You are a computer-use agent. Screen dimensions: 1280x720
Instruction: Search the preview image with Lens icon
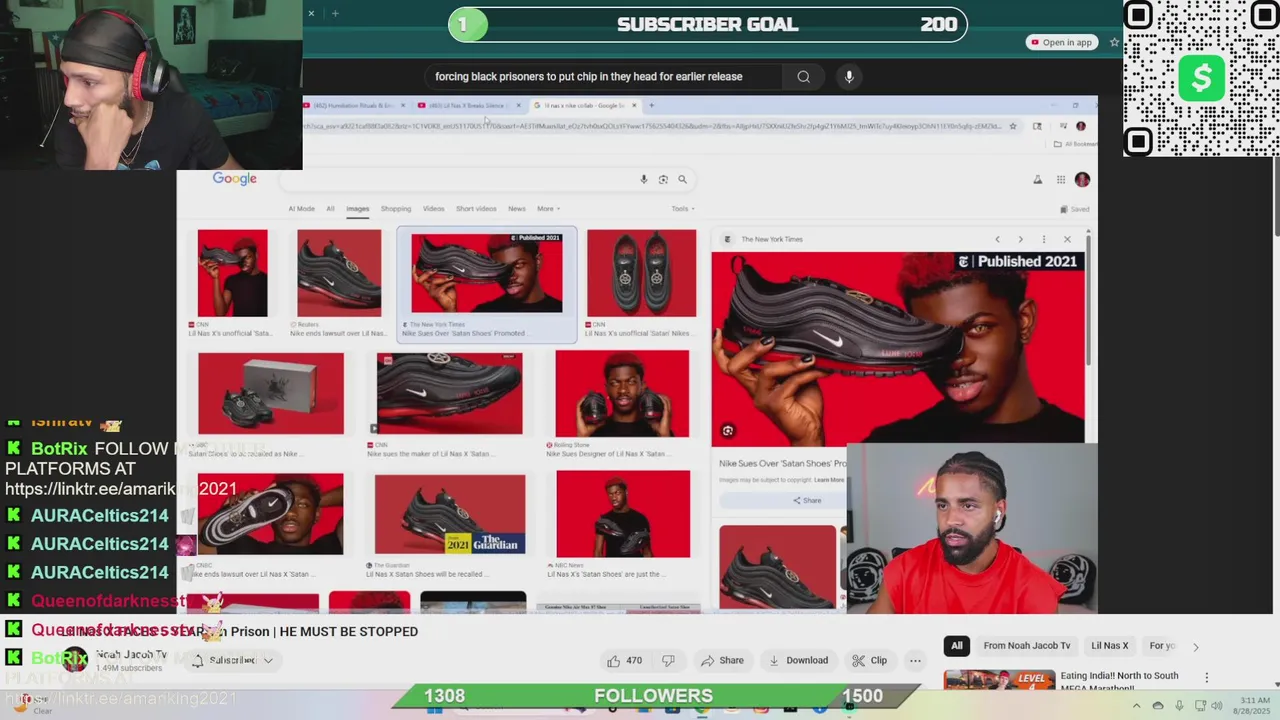point(728,430)
